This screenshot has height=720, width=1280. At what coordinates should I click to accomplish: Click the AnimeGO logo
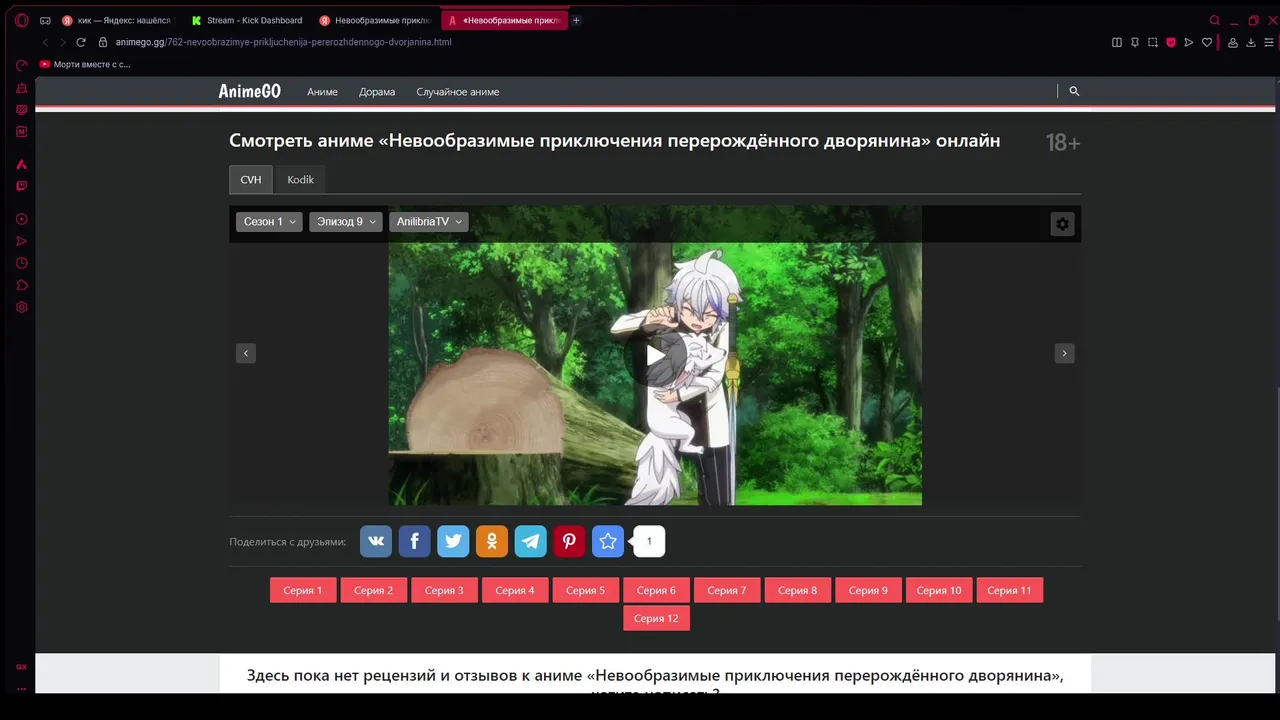click(x=250, y=91)
